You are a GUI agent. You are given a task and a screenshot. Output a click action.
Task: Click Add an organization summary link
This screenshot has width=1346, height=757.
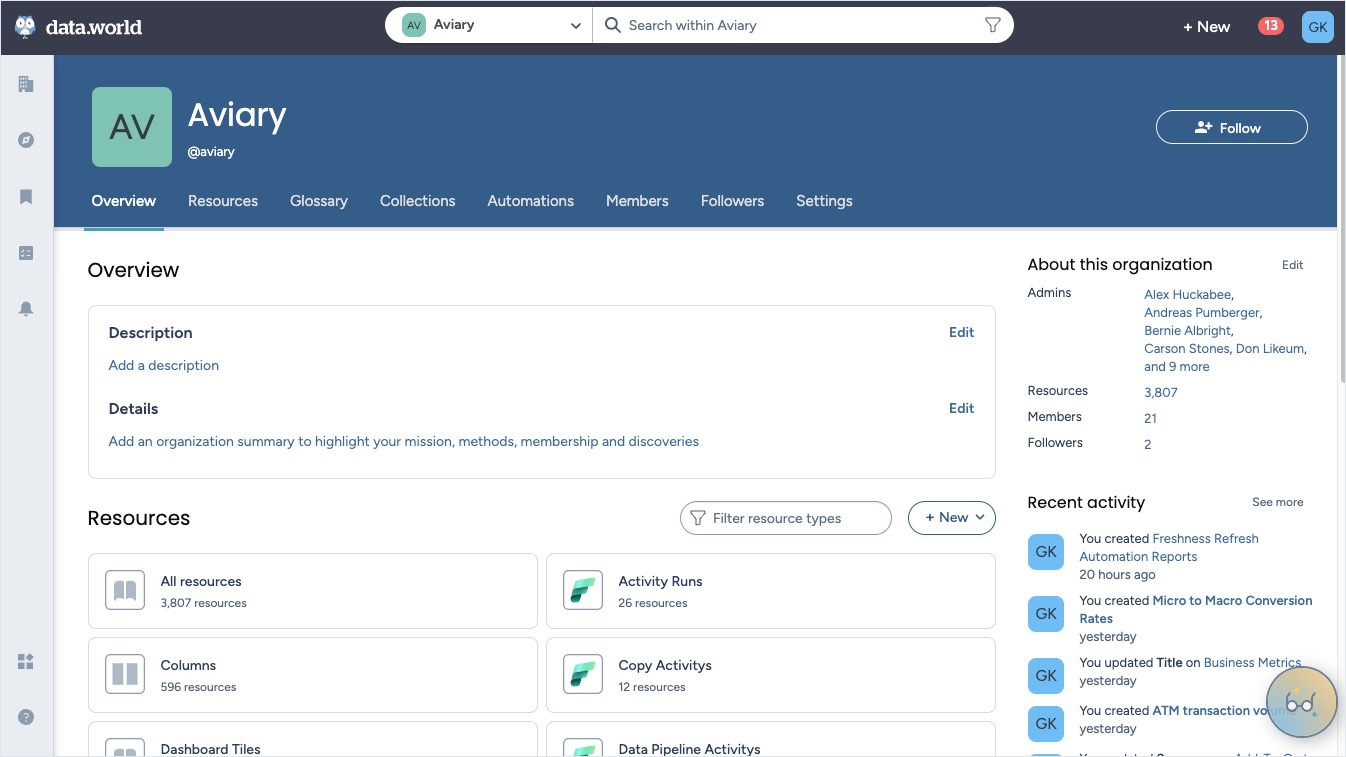(403, 441)
